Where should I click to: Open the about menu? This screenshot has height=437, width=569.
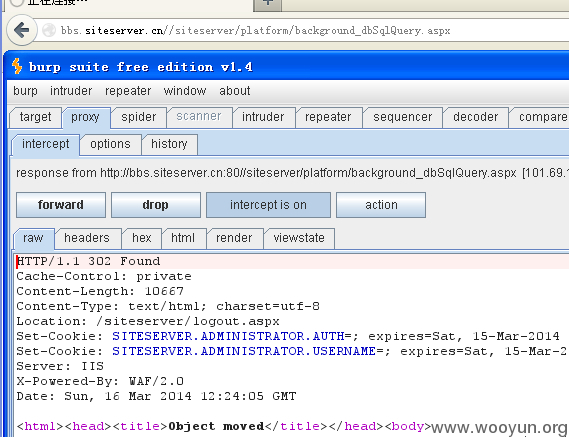pyautogui.click(x=235, y=91)
